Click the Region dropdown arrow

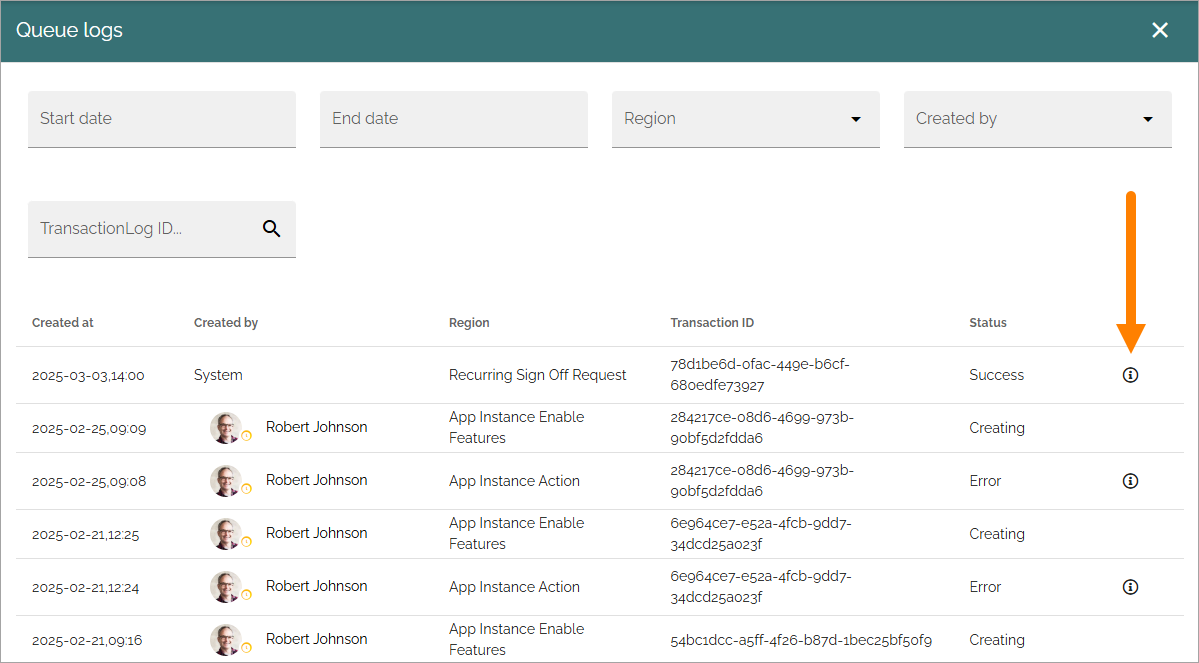click(x=856, y=119)
